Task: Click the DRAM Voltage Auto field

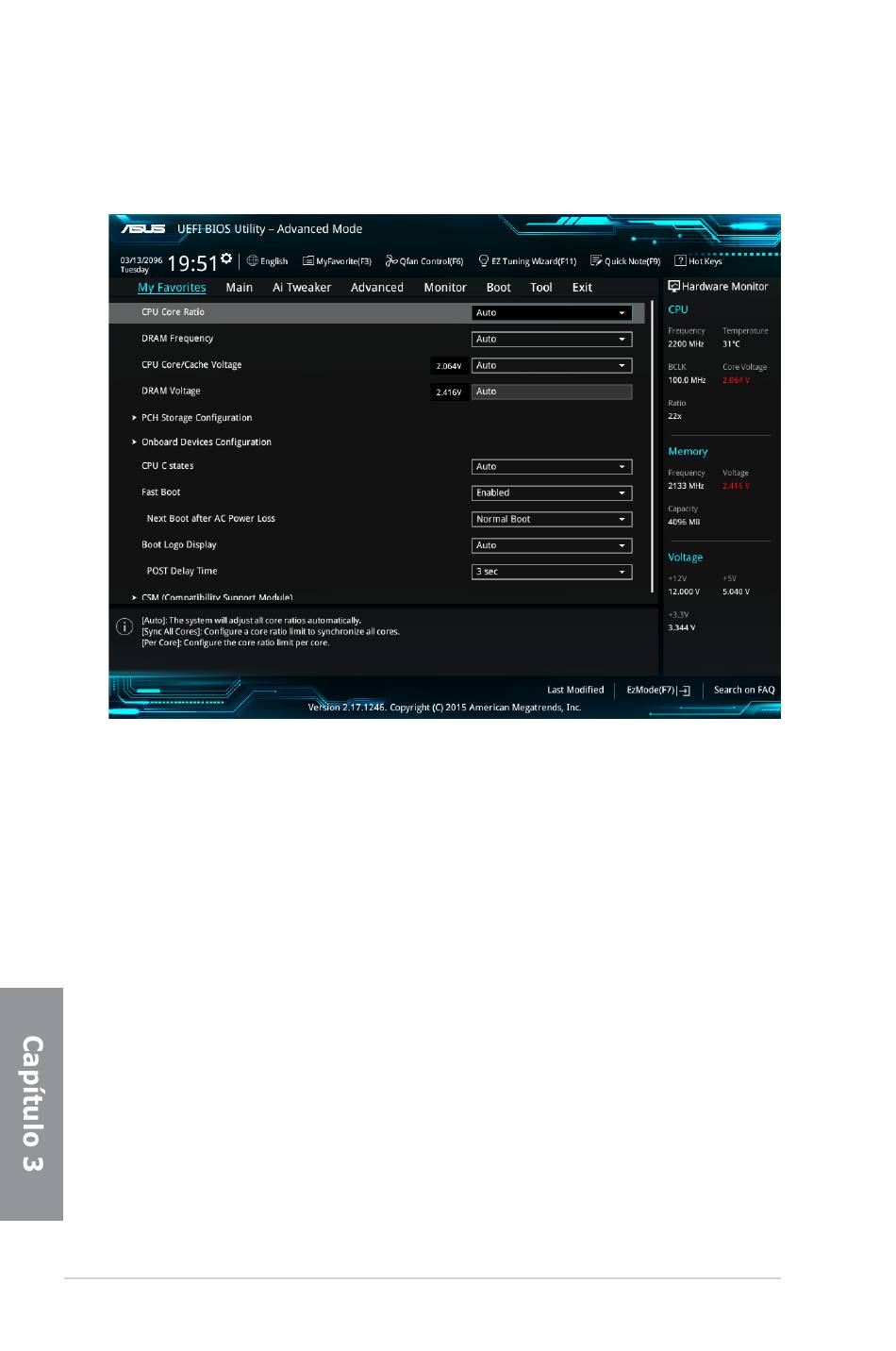Action: tap(552, 392)
